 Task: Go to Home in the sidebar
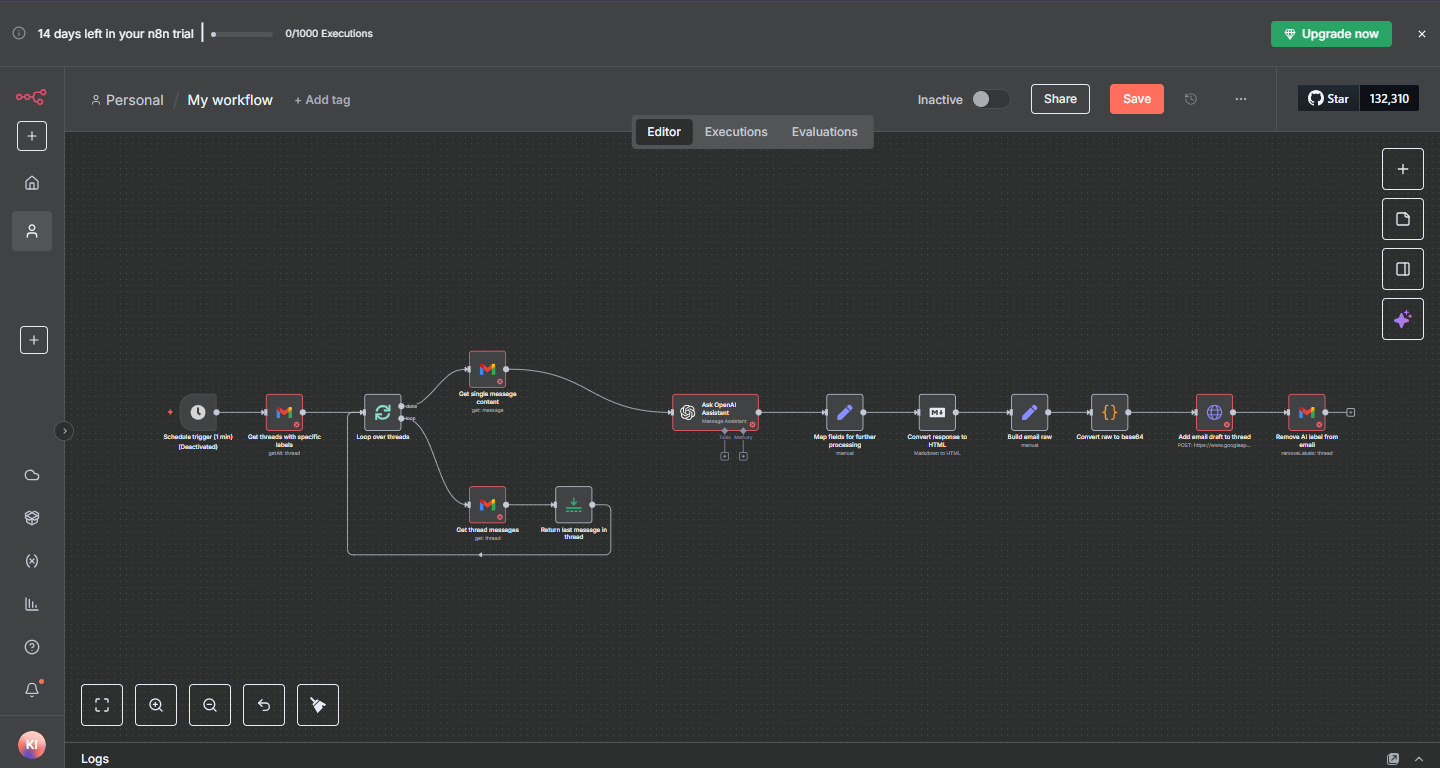(x=32, y=183)
